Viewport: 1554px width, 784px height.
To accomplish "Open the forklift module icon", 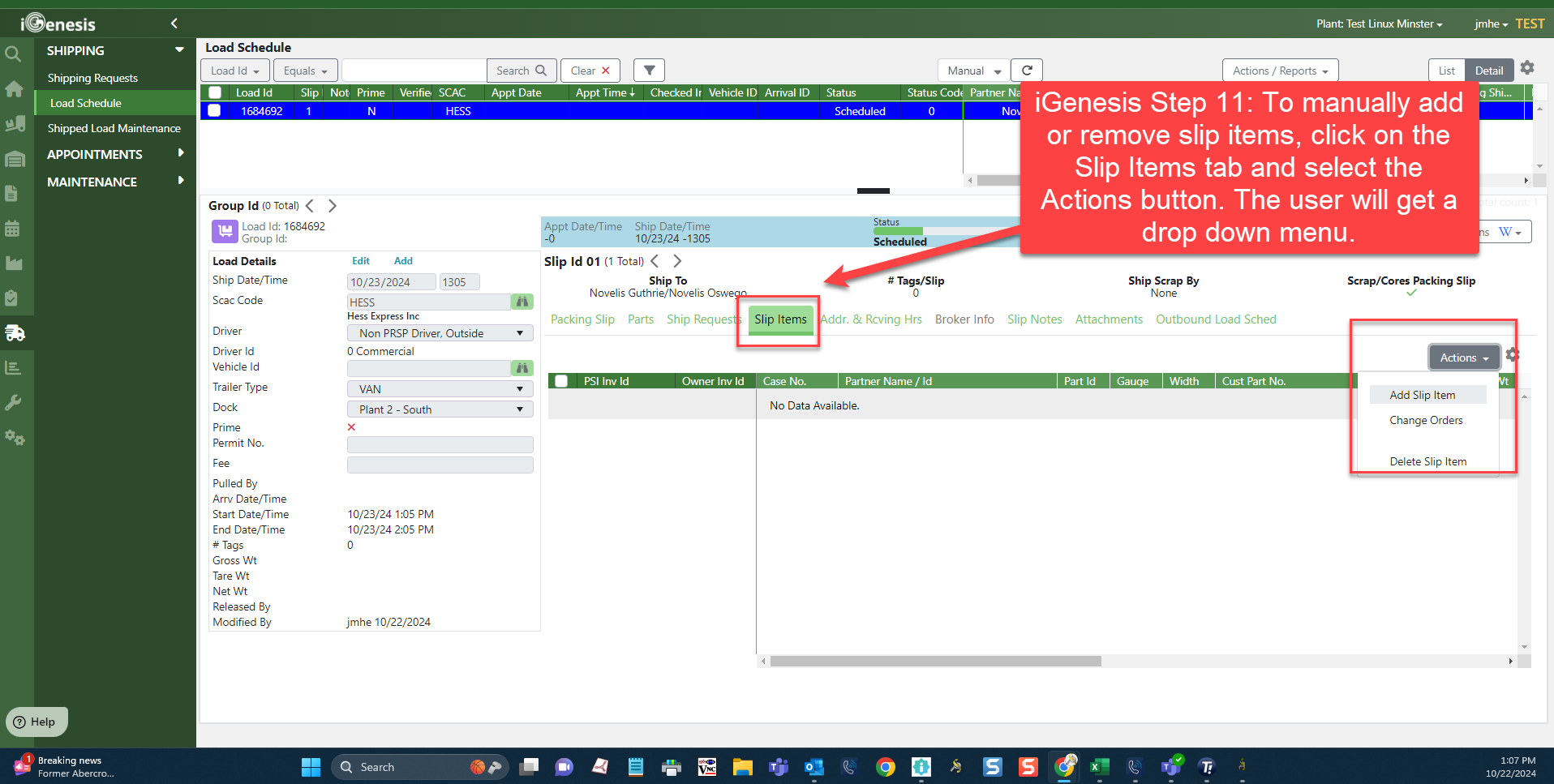I will coord(14,124).
